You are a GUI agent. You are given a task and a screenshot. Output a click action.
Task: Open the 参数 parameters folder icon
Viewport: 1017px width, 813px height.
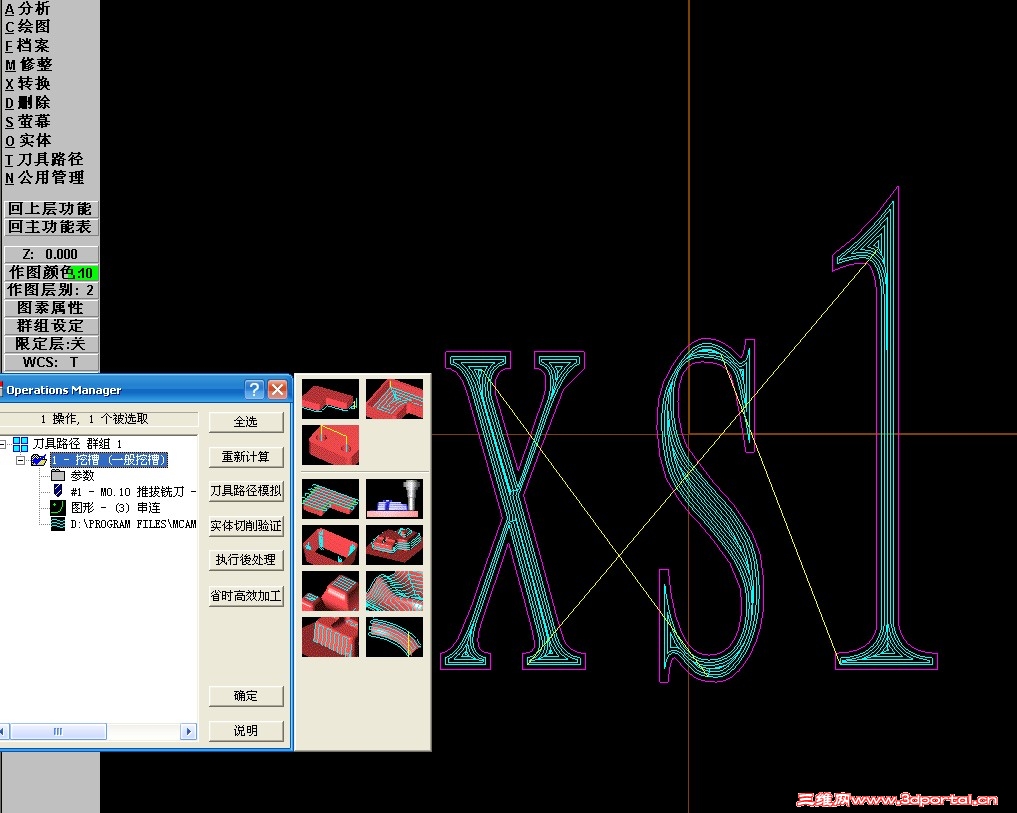58,476
